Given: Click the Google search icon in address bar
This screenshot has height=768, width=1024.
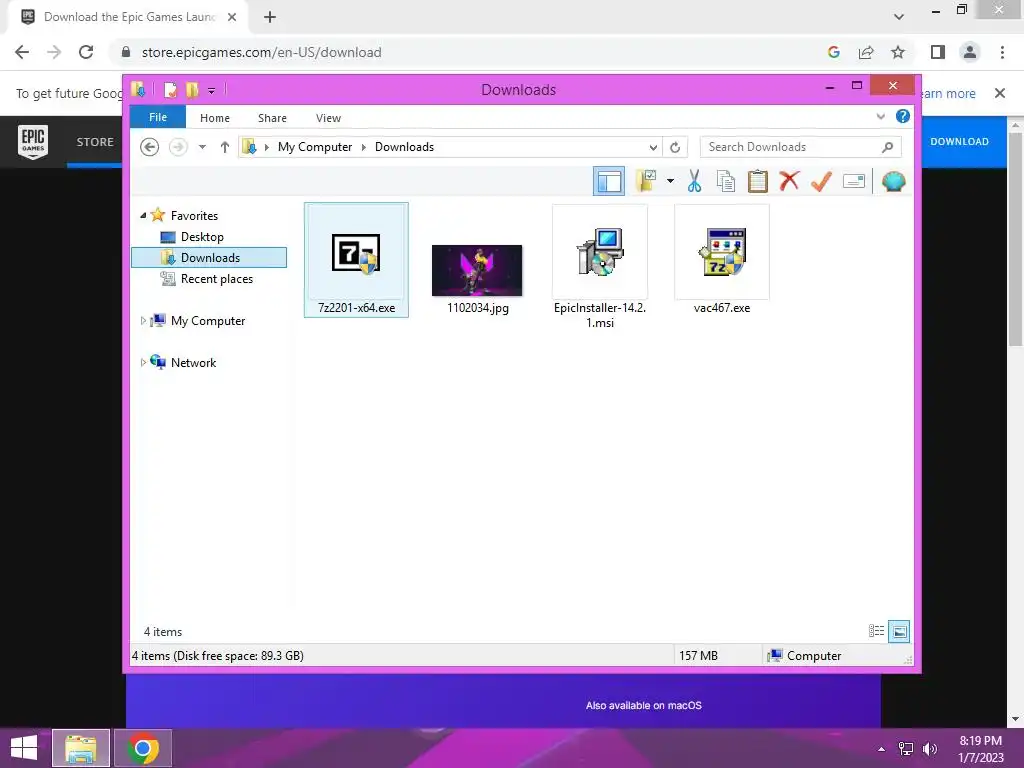Looking at the screenshot, I should coord(833,52).
